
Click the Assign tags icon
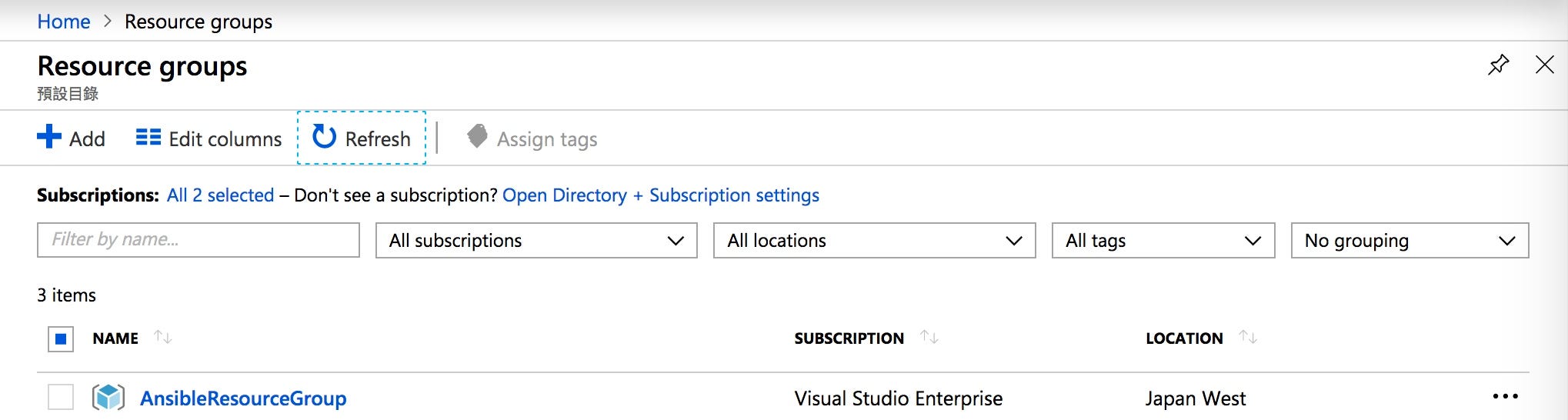pyautogui.click(x=477, y=137)
